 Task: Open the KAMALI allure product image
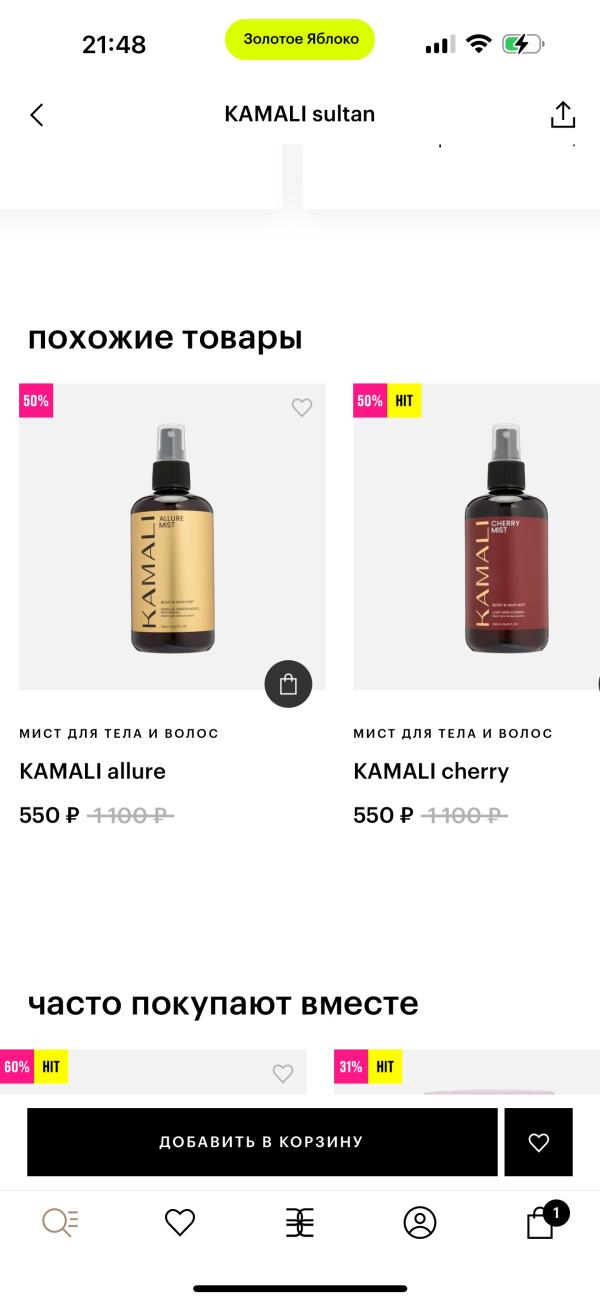tap(172, 537)
